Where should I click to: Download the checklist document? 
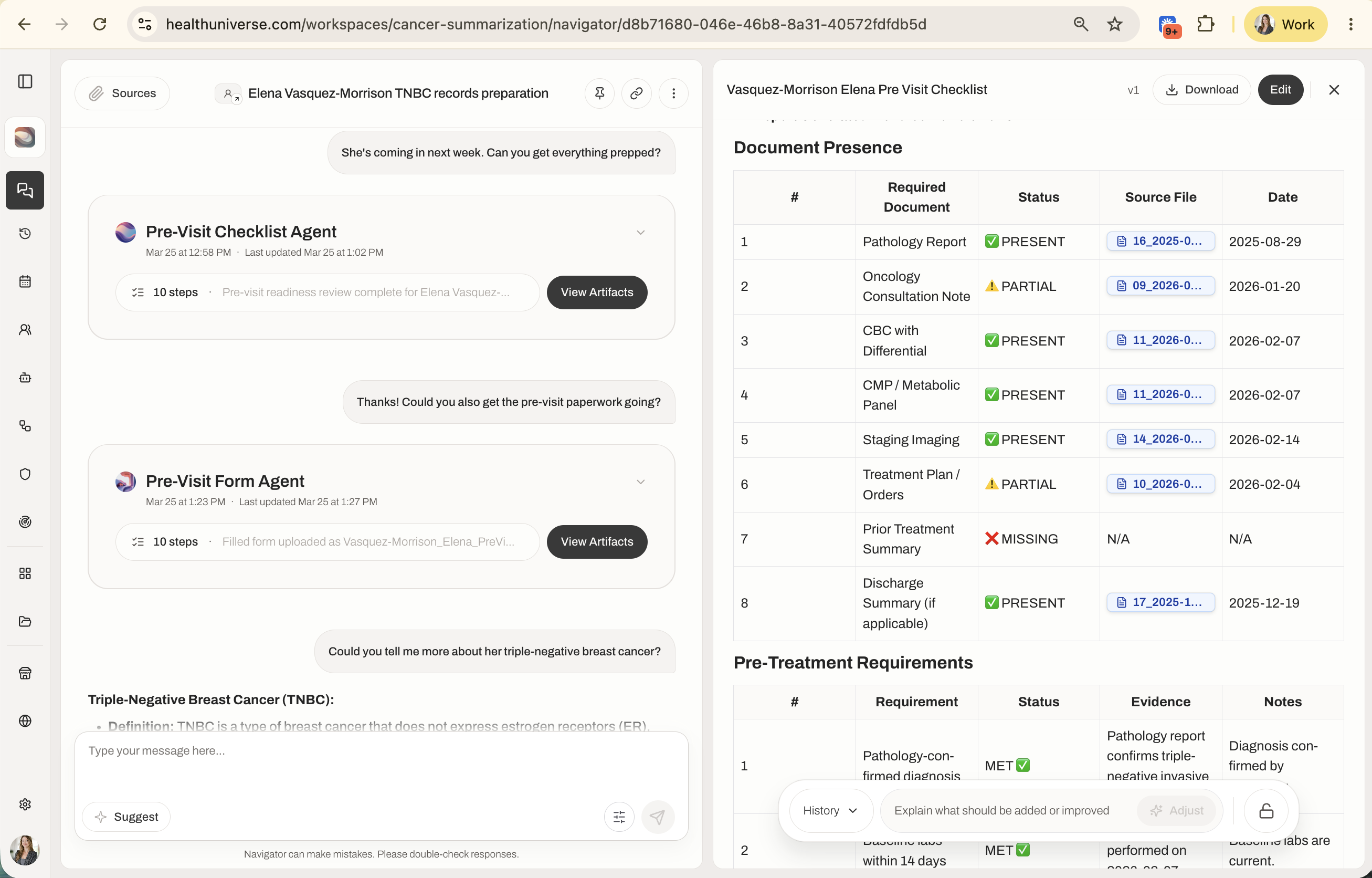pyautogui.click(x=1201, y=89)
